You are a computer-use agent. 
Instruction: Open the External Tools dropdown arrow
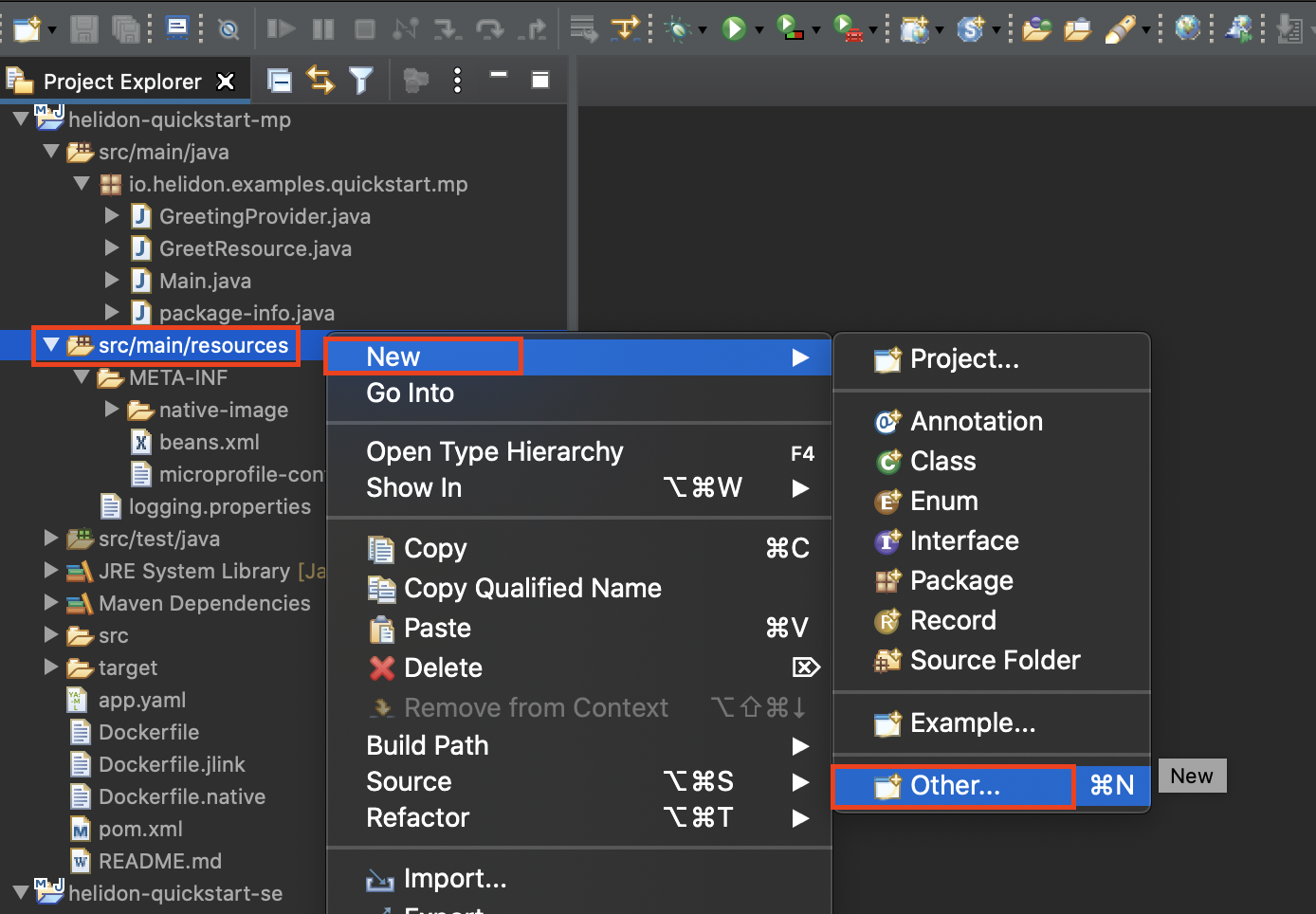point(872,30)
